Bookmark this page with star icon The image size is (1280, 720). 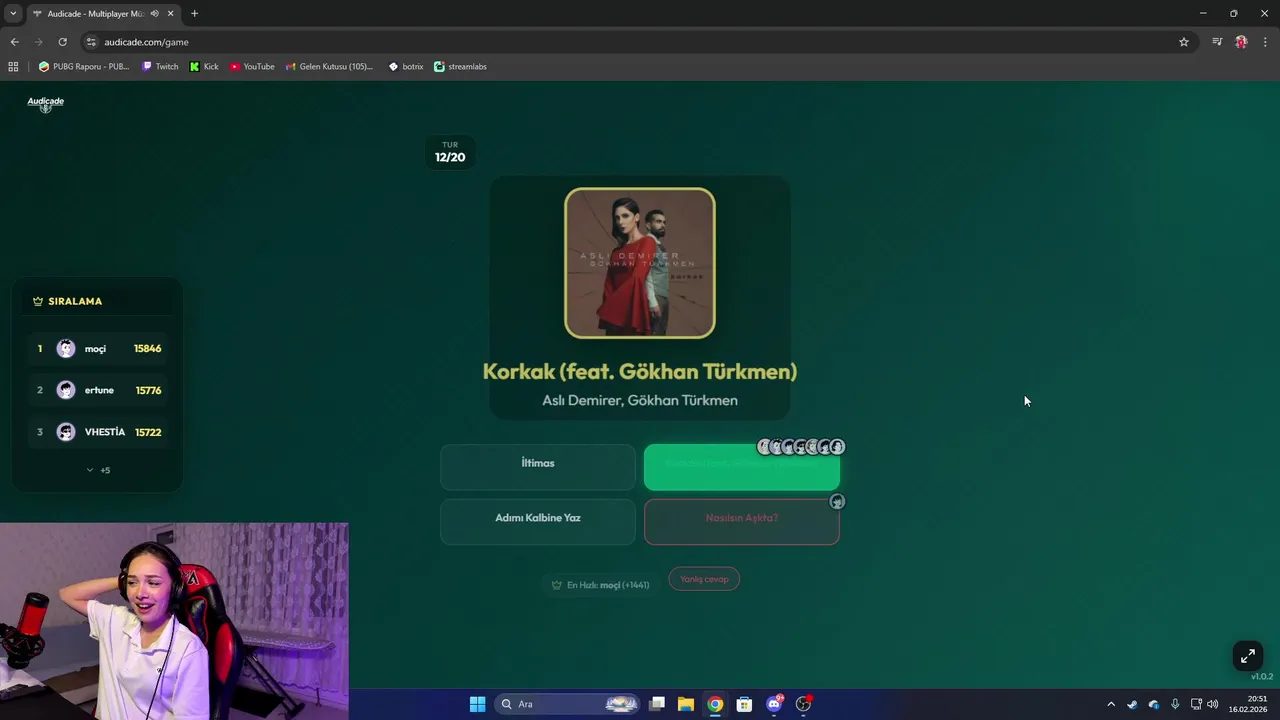pyautogui.click(x=1184, y=42)
